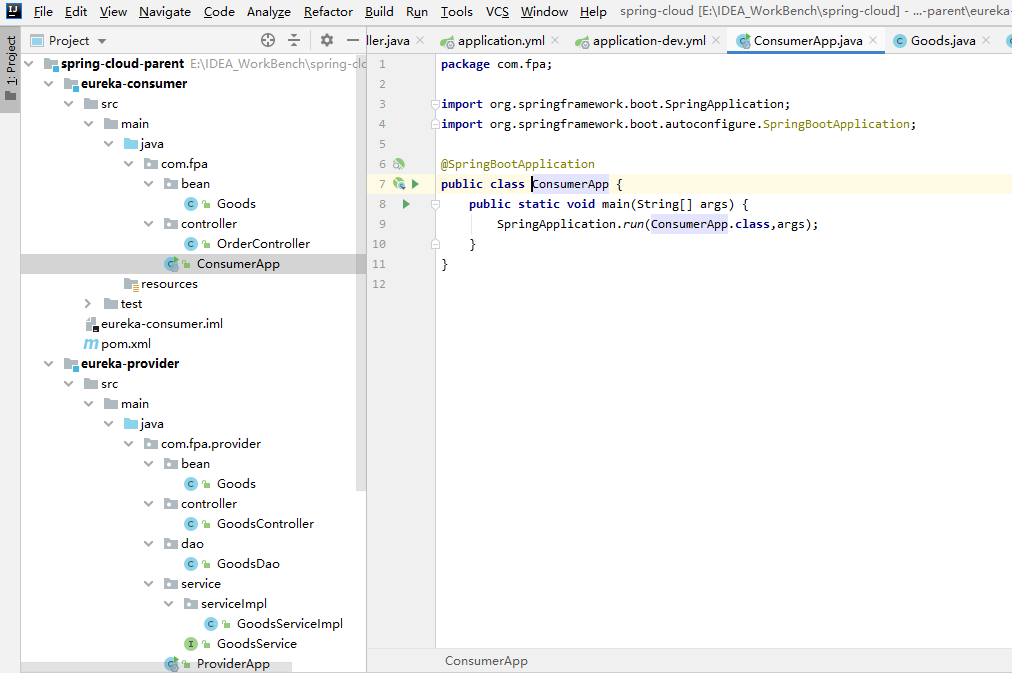Click the Spring bean gutter icon on line 6
This screenshot has height=673, width=1012.
click(x=399, y=164)
